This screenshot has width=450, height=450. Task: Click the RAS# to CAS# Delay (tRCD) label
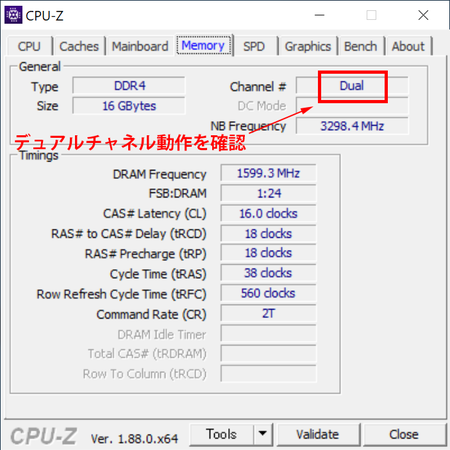tap(129, 234)
